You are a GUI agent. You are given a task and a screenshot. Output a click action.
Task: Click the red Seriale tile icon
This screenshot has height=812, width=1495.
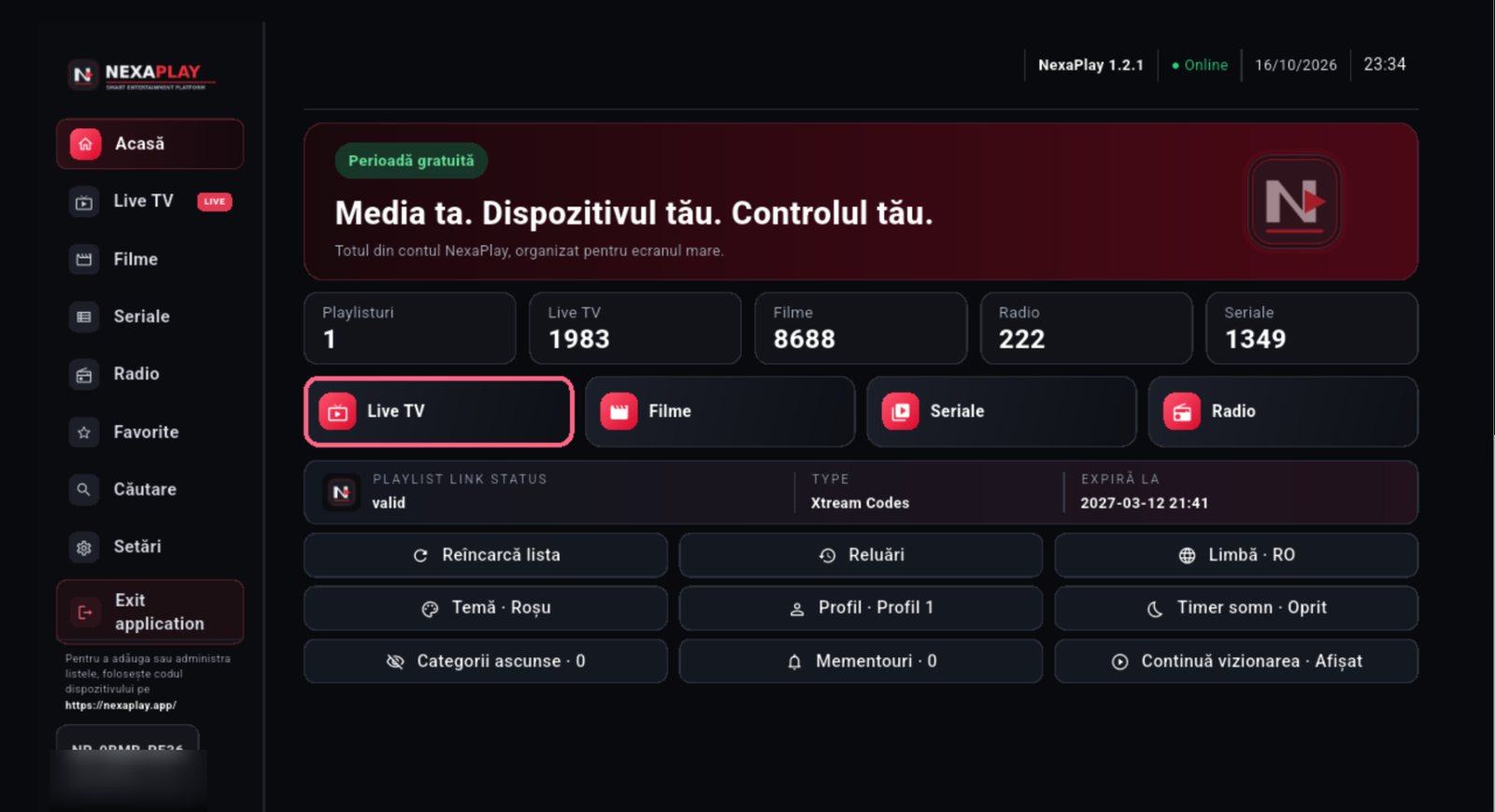tap(900, 412)
